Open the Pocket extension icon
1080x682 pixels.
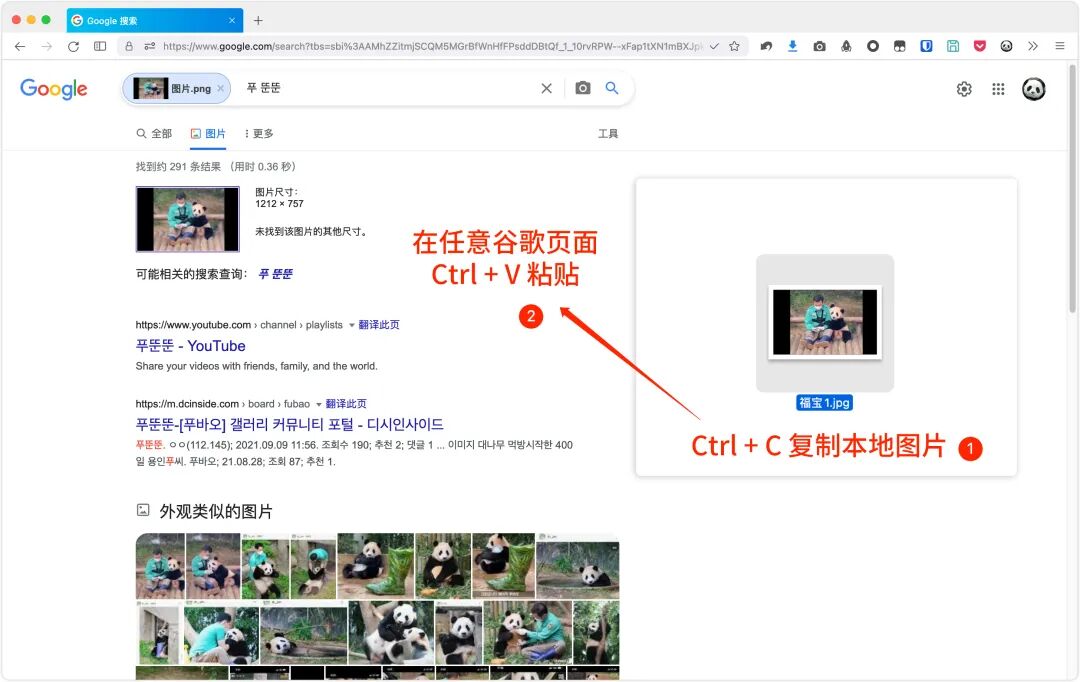pos(979,46)
